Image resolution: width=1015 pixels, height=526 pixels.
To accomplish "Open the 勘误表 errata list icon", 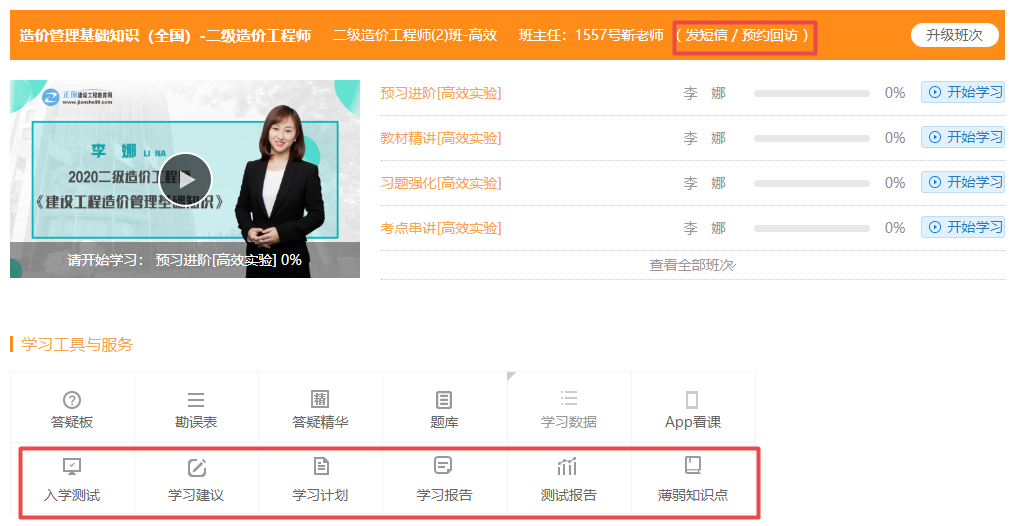I will tap(196, 400).
